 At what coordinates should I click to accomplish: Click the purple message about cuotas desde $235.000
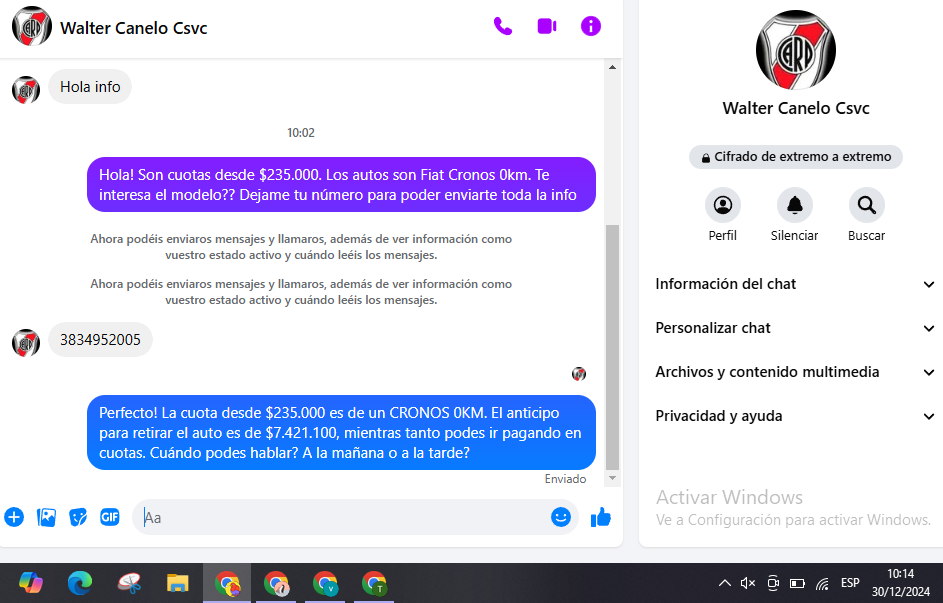pos(341,185)
